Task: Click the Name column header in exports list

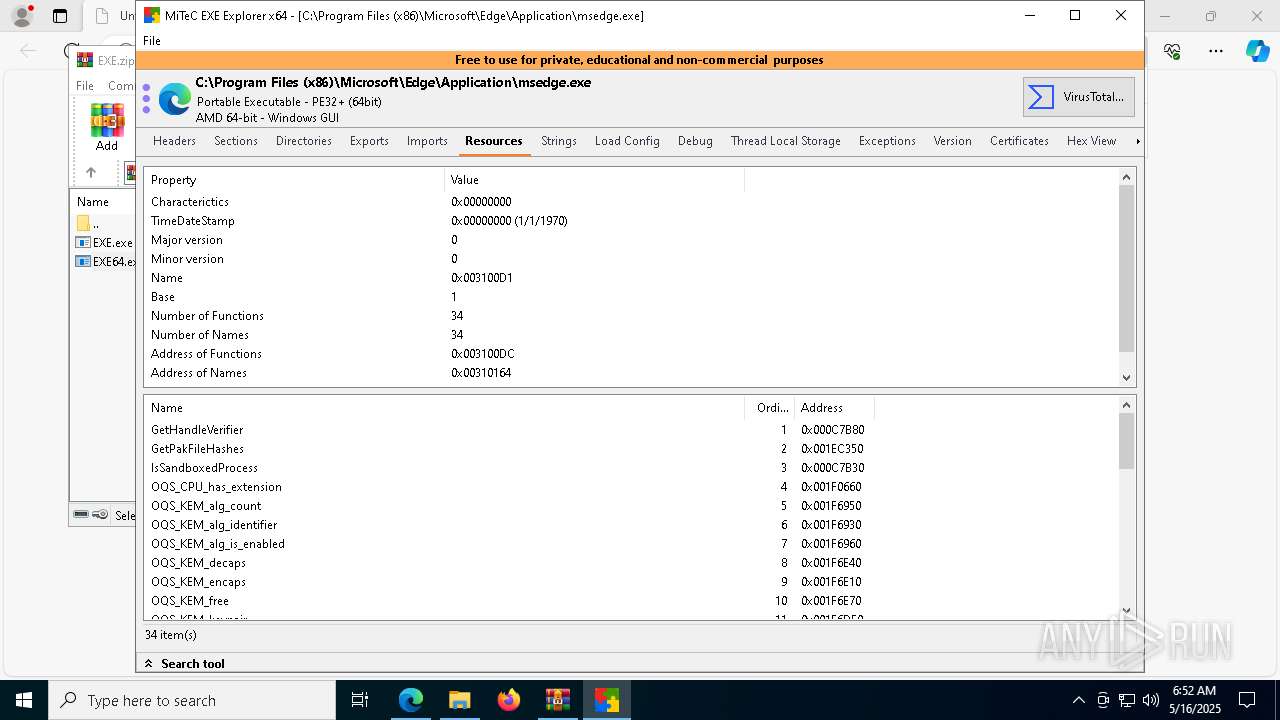Action: pos(444,408)
